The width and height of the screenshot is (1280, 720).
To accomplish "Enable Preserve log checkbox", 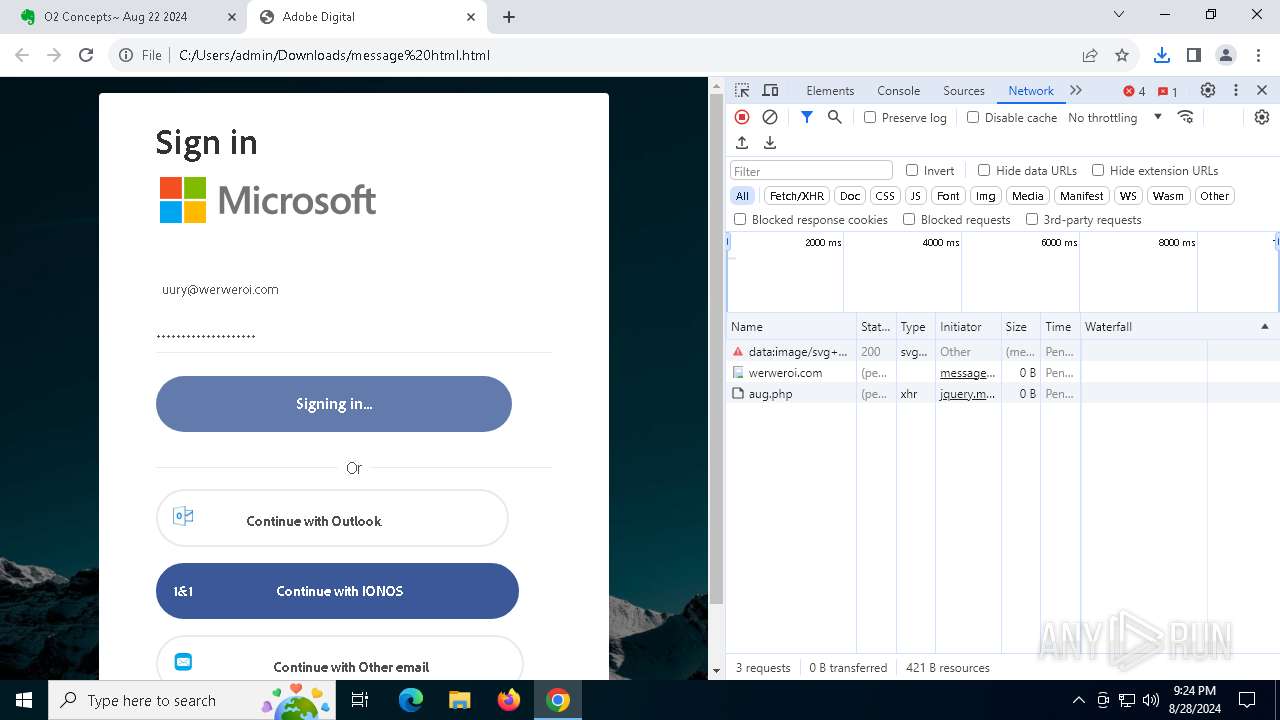I will [870, 117].
